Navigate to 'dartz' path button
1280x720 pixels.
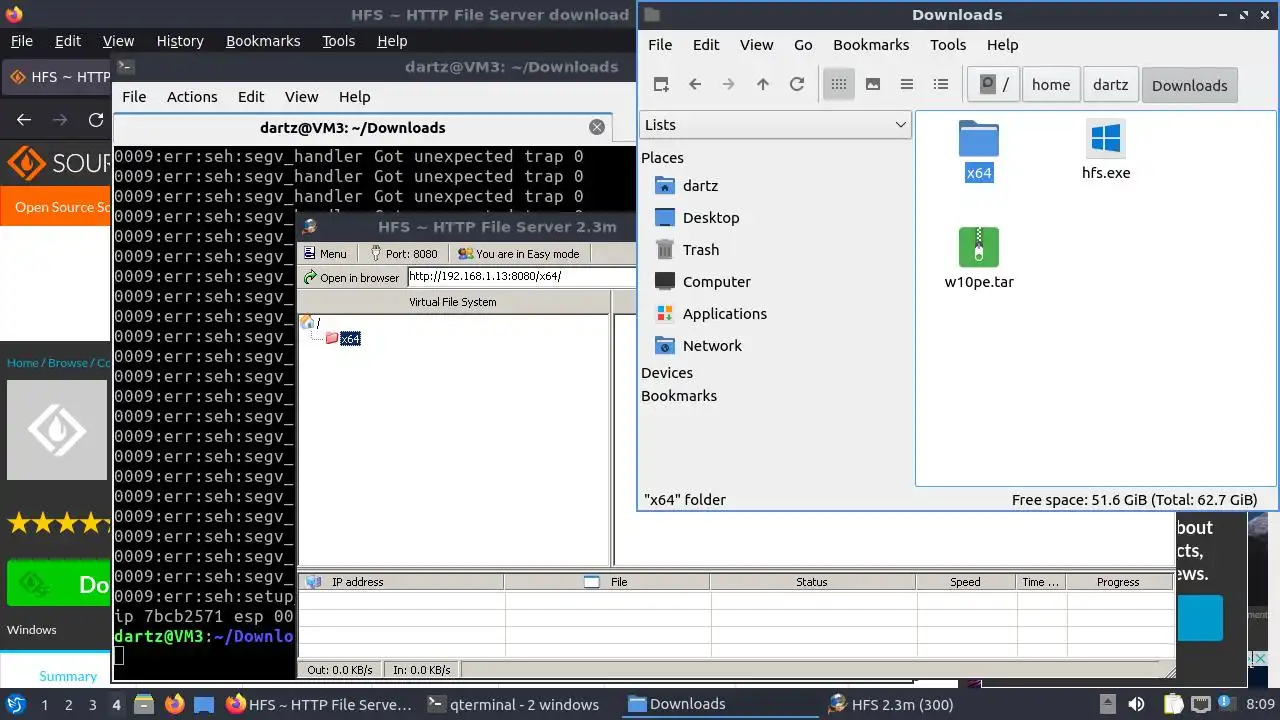[x=1110, y=85]
